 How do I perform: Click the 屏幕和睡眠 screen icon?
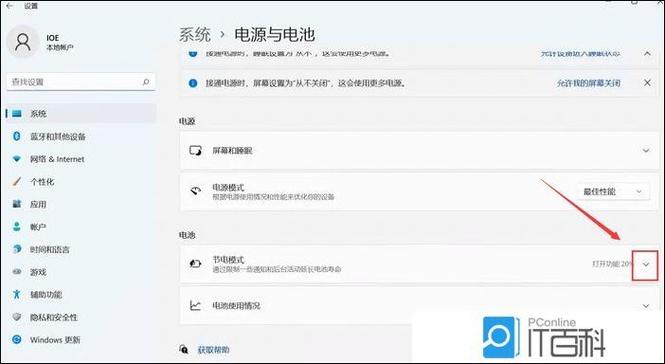pyautogui.click(x=196, y=151)
